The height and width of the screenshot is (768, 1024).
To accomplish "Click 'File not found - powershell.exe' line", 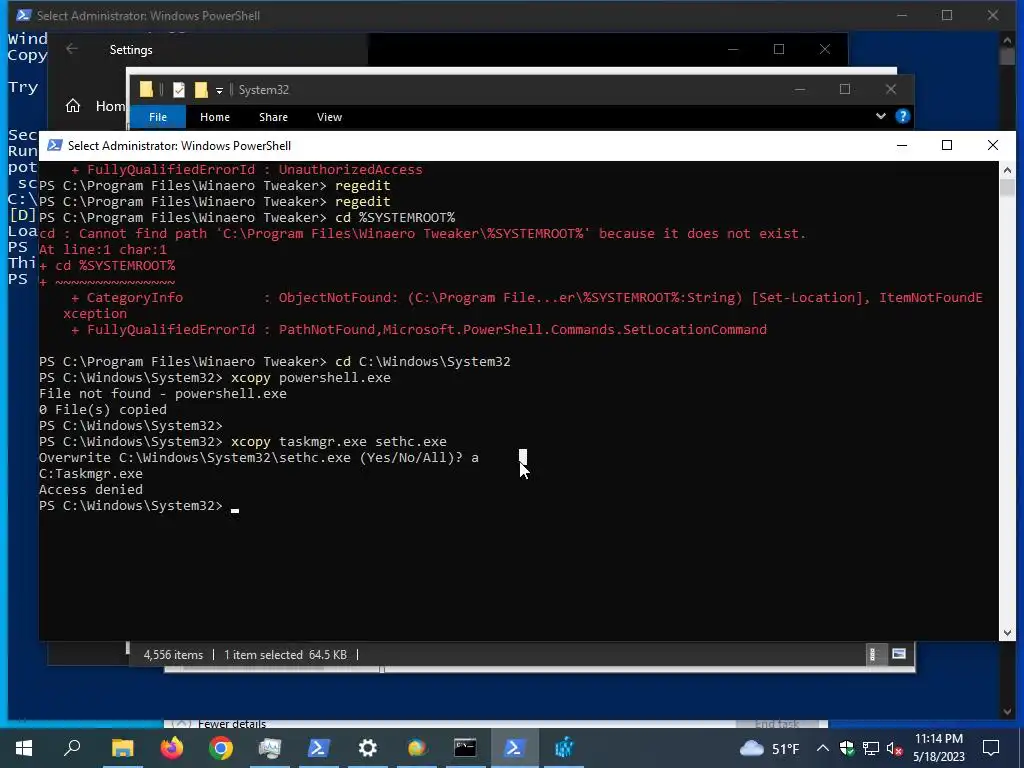I will [163, 393].
